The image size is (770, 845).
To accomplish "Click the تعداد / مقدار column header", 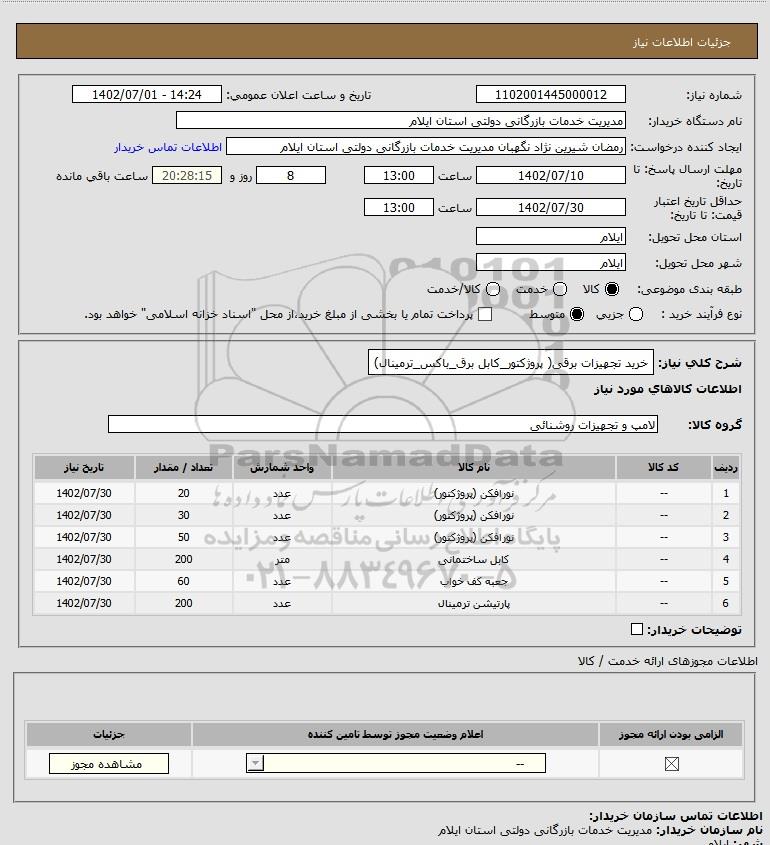I will point(183,468).
